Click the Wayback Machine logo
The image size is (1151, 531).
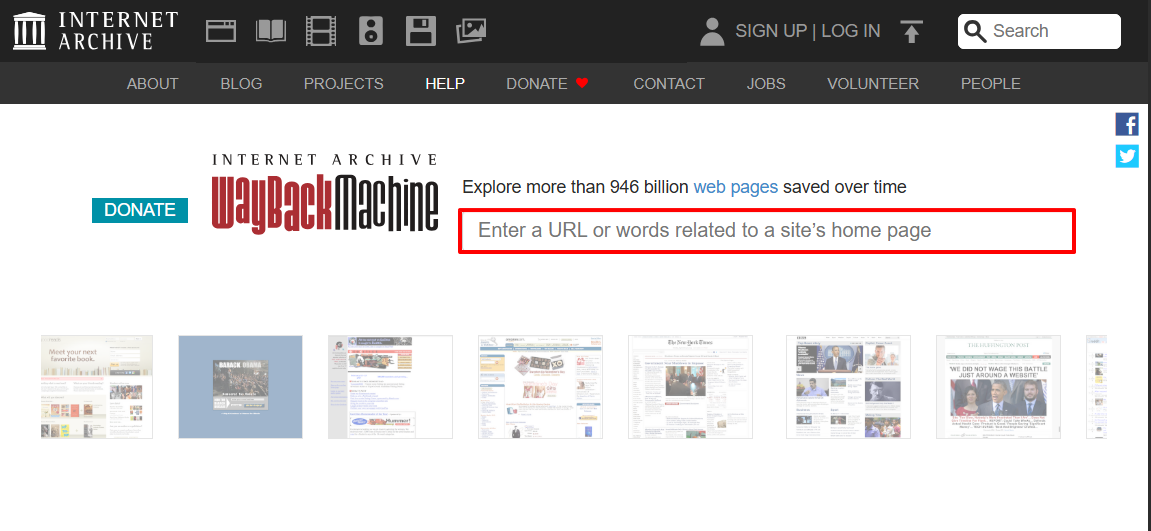[x=325, y=193]
